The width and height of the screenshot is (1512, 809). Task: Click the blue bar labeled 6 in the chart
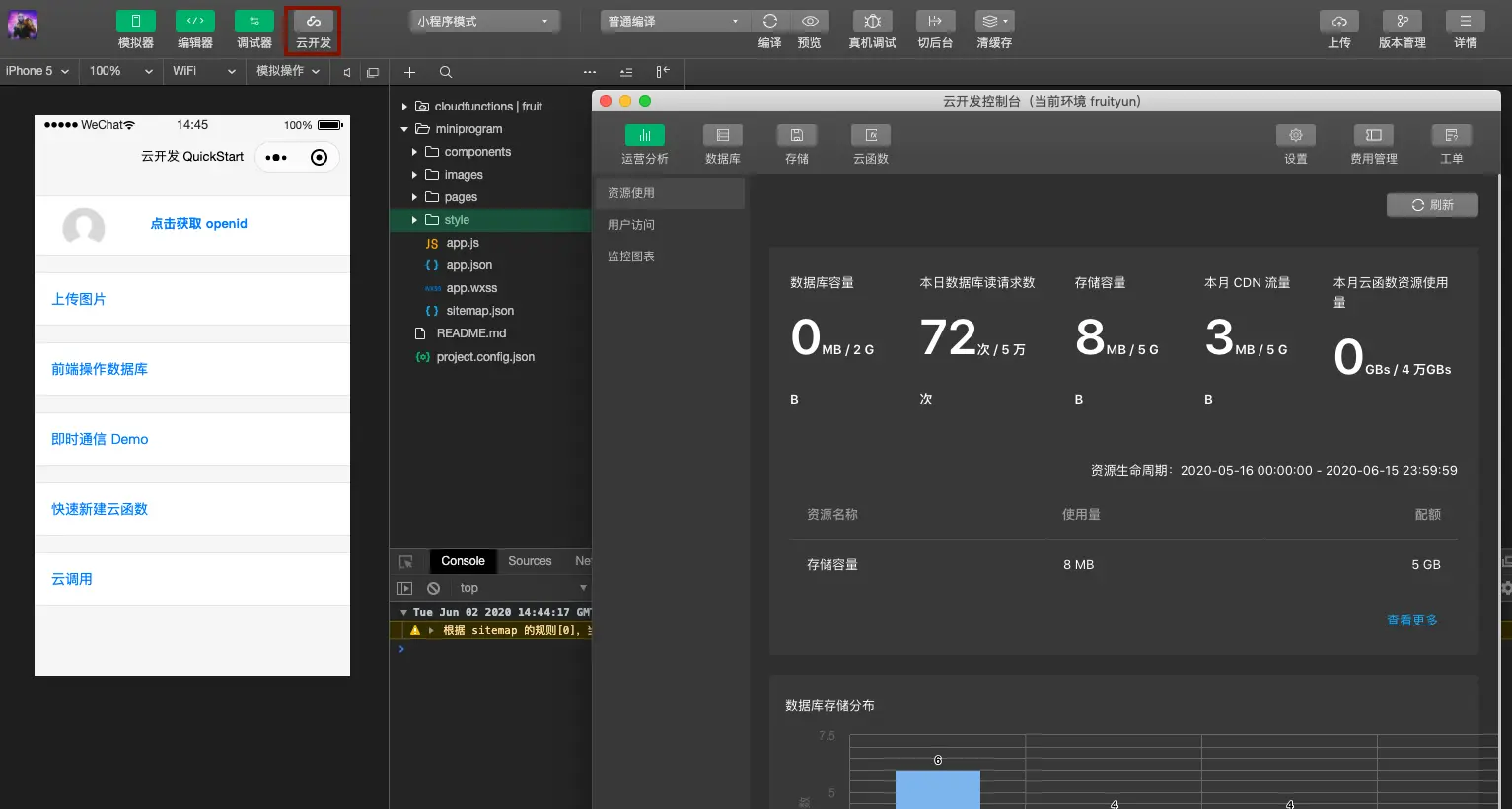point(938,789)
